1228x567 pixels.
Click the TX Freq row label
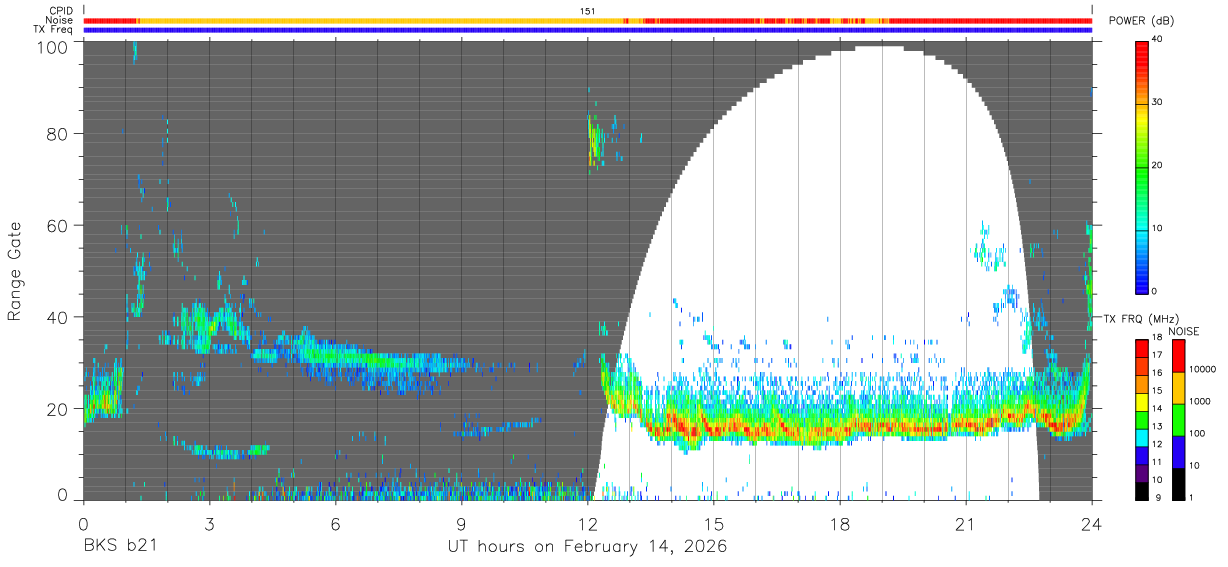tap(54, 30)
